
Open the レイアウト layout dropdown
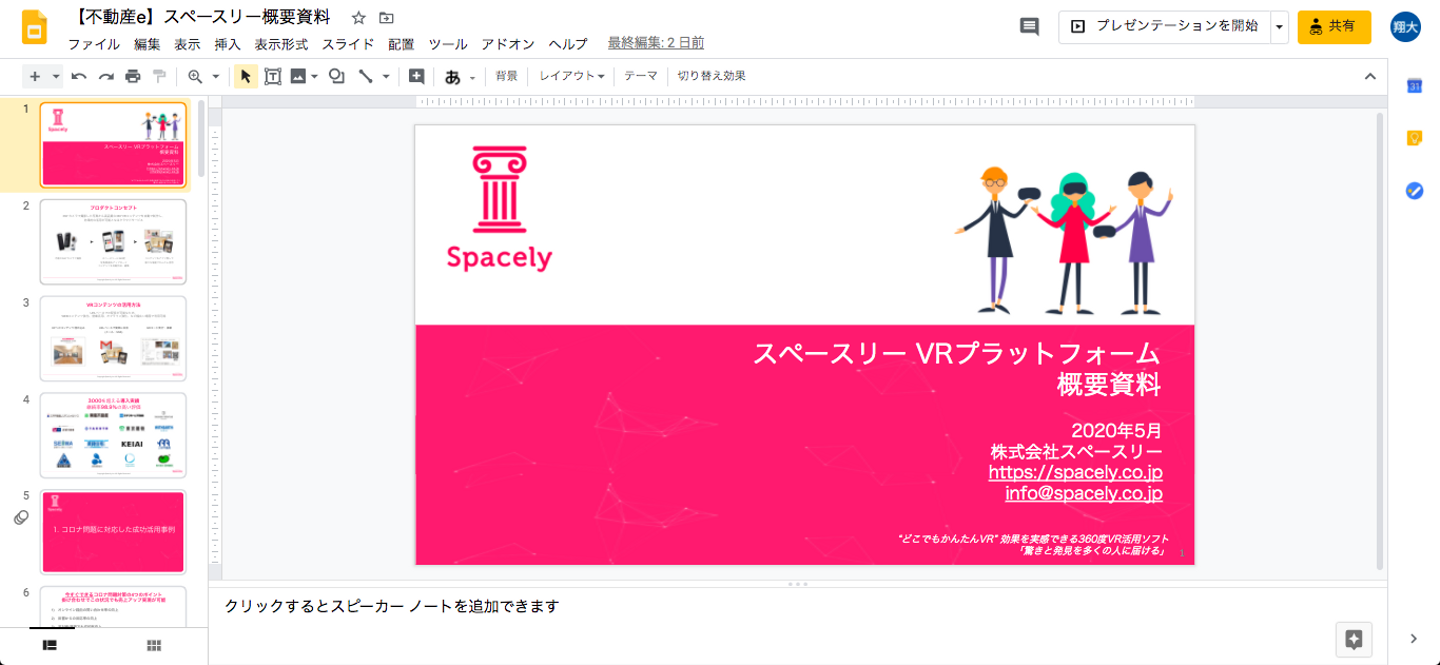point(572,76)
